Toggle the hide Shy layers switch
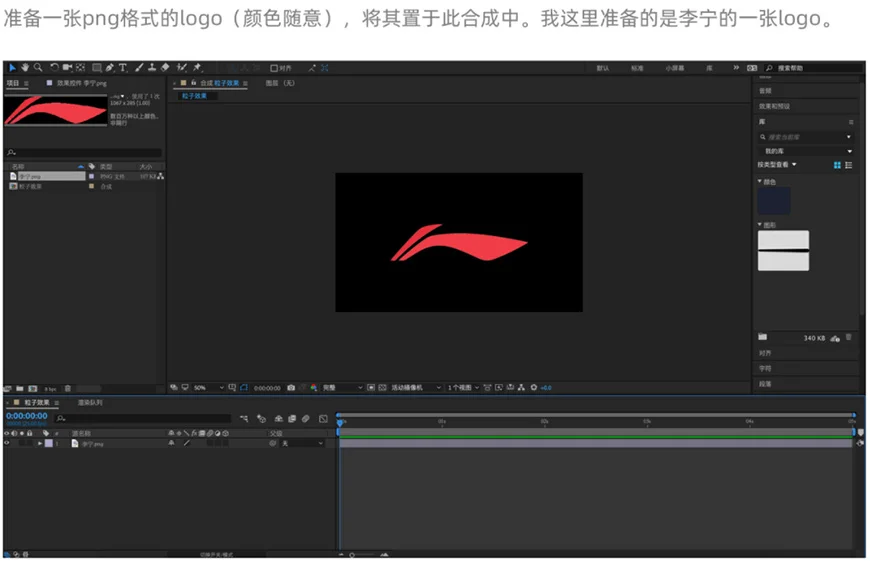This screenshot has height=561, width=870. tap(279, 418)
